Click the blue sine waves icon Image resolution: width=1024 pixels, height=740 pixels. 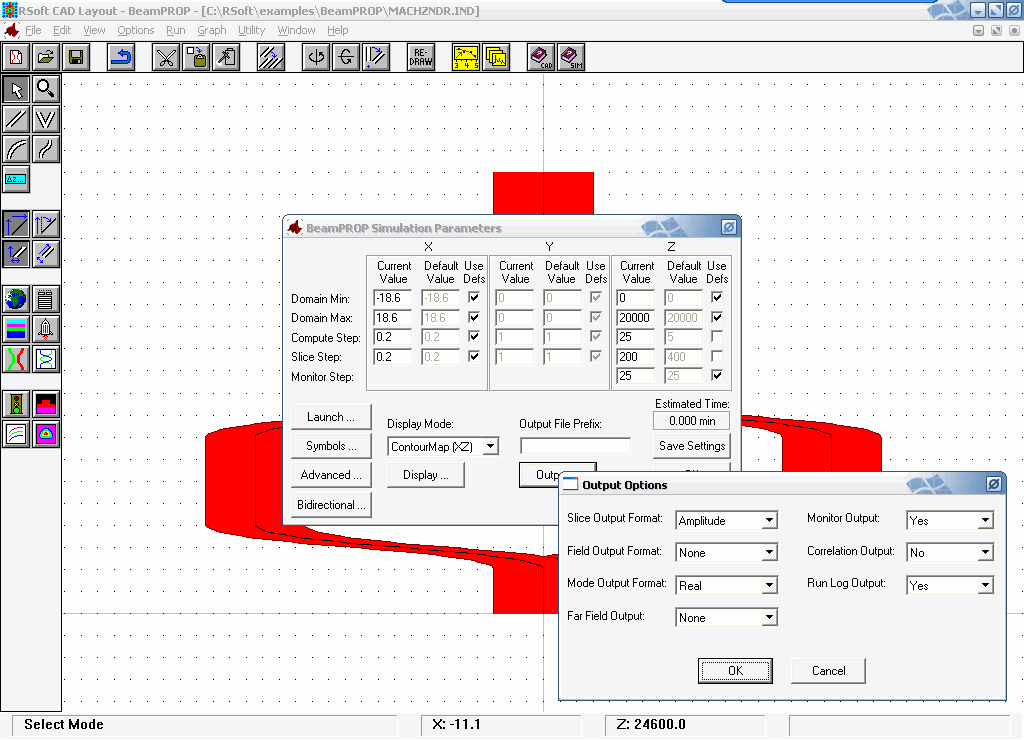46,359
